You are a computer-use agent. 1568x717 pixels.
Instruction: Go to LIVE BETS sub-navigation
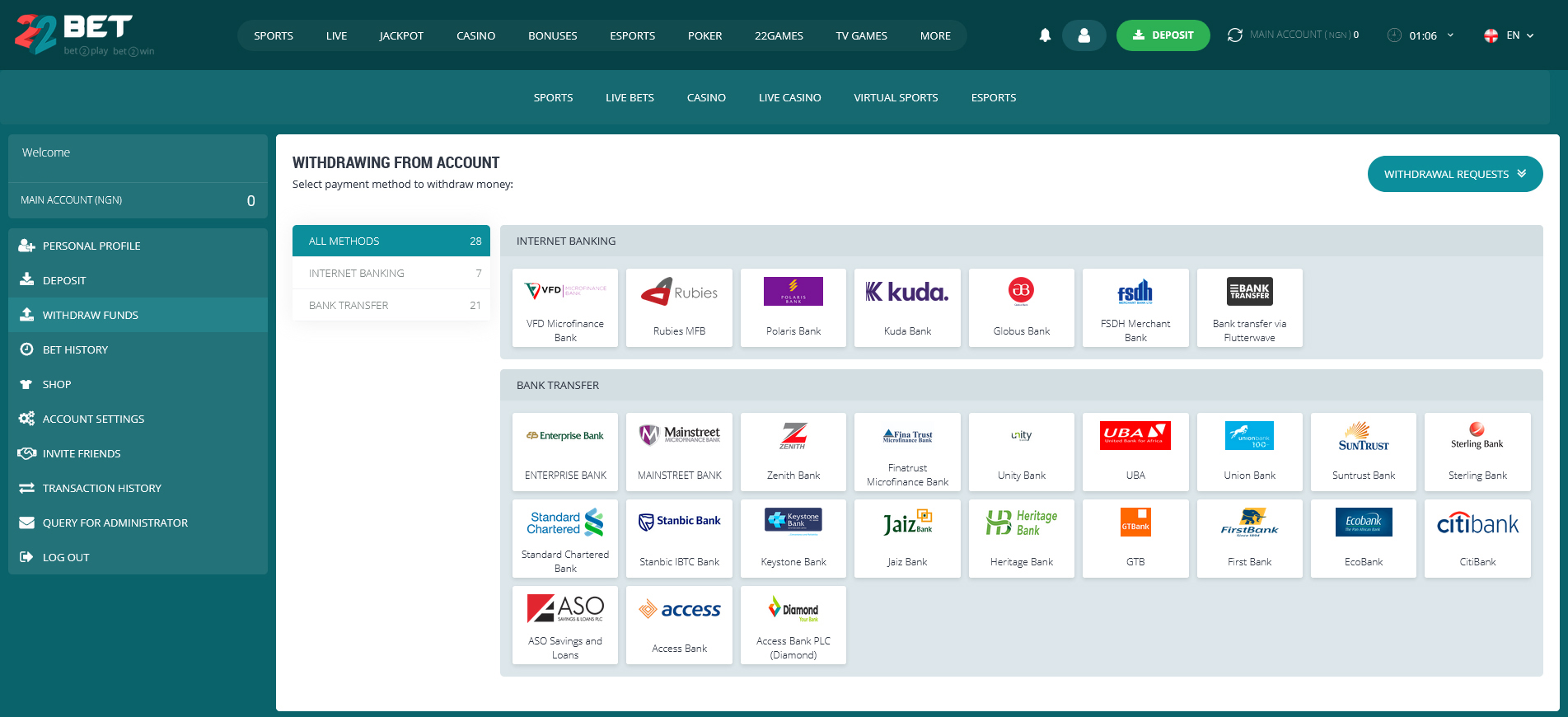630,97
